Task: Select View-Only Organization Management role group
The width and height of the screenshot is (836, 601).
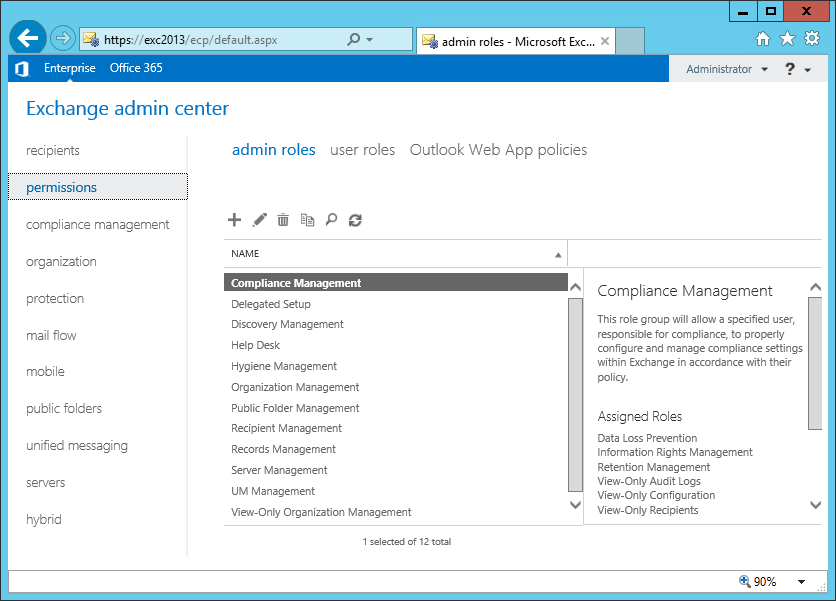Action: point(396,512)
